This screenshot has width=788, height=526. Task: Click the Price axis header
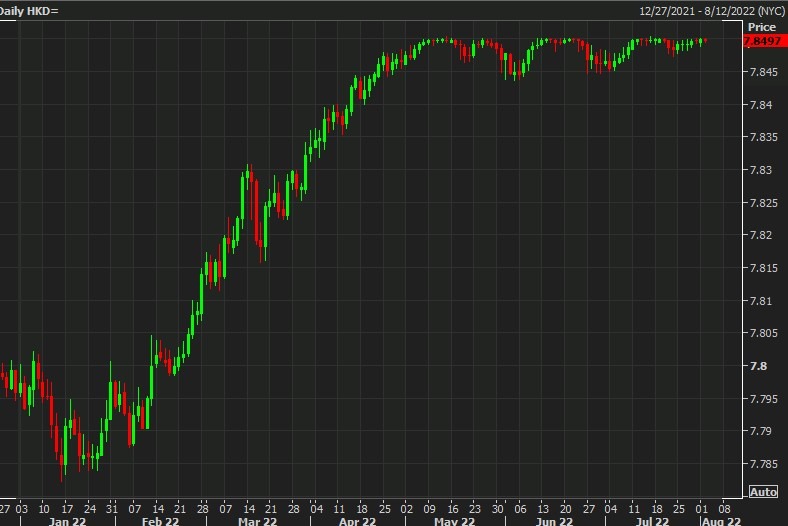click(x=762, y=27)
